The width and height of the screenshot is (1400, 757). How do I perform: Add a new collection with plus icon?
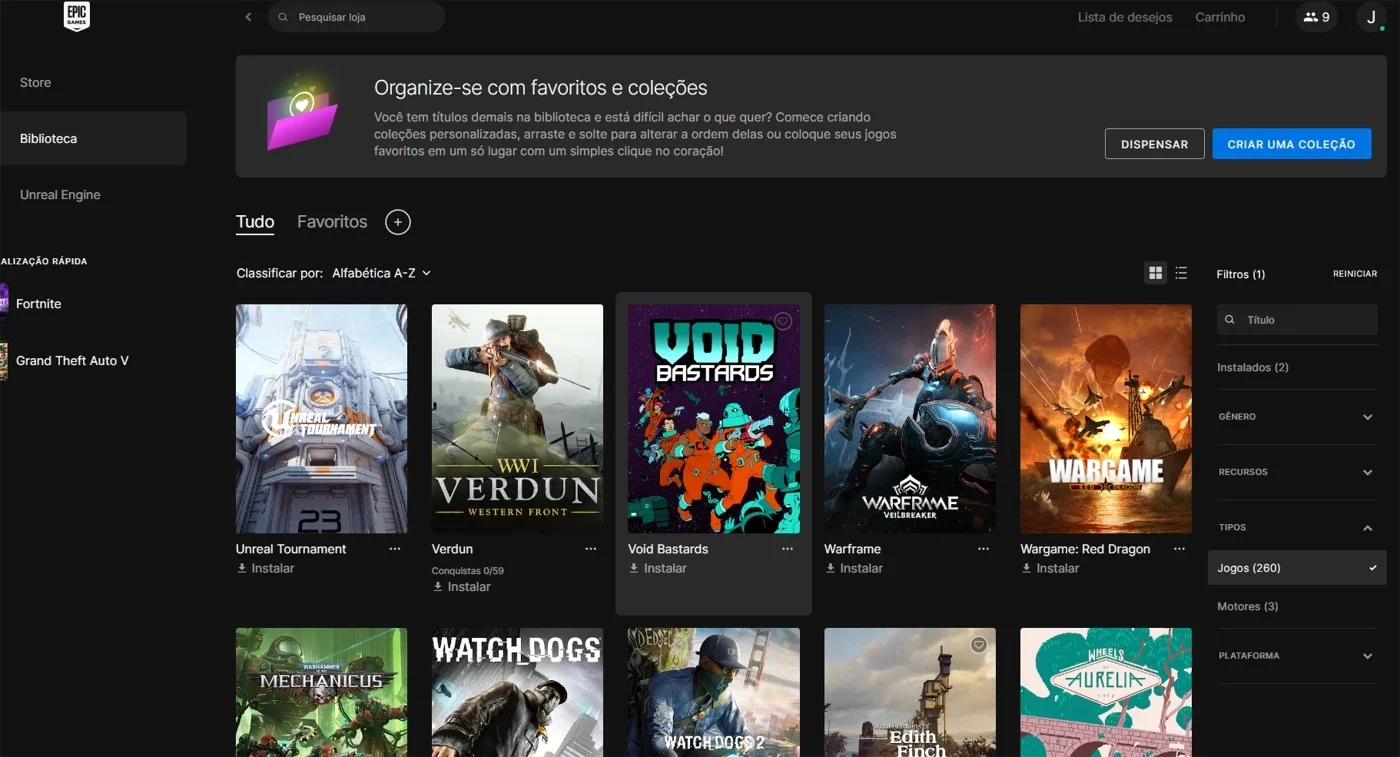[x=398, y=222]
